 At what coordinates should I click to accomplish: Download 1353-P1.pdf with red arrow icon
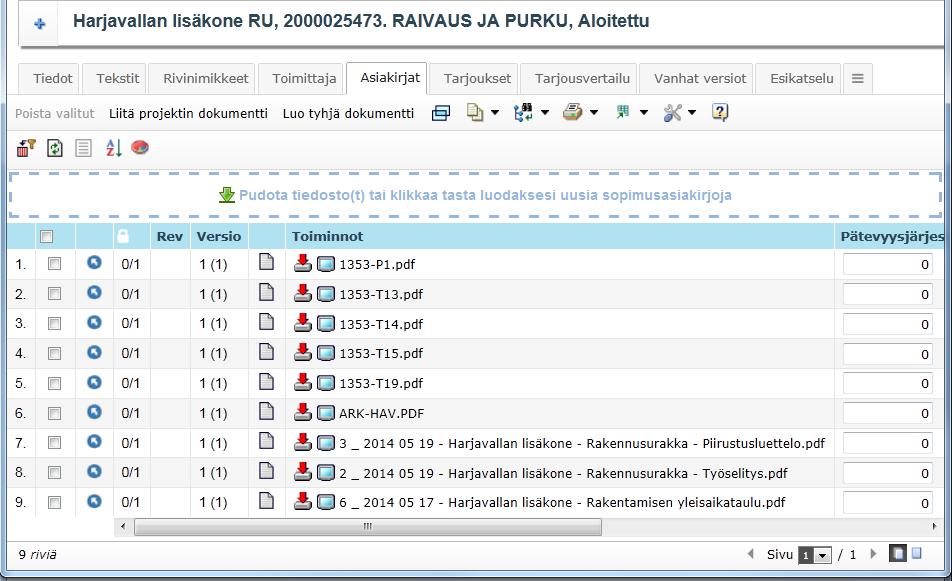[x=302, y=263]
